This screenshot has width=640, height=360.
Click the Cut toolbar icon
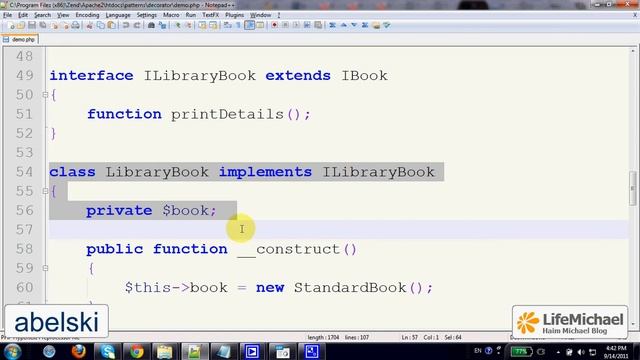click(x=89, y=25)
